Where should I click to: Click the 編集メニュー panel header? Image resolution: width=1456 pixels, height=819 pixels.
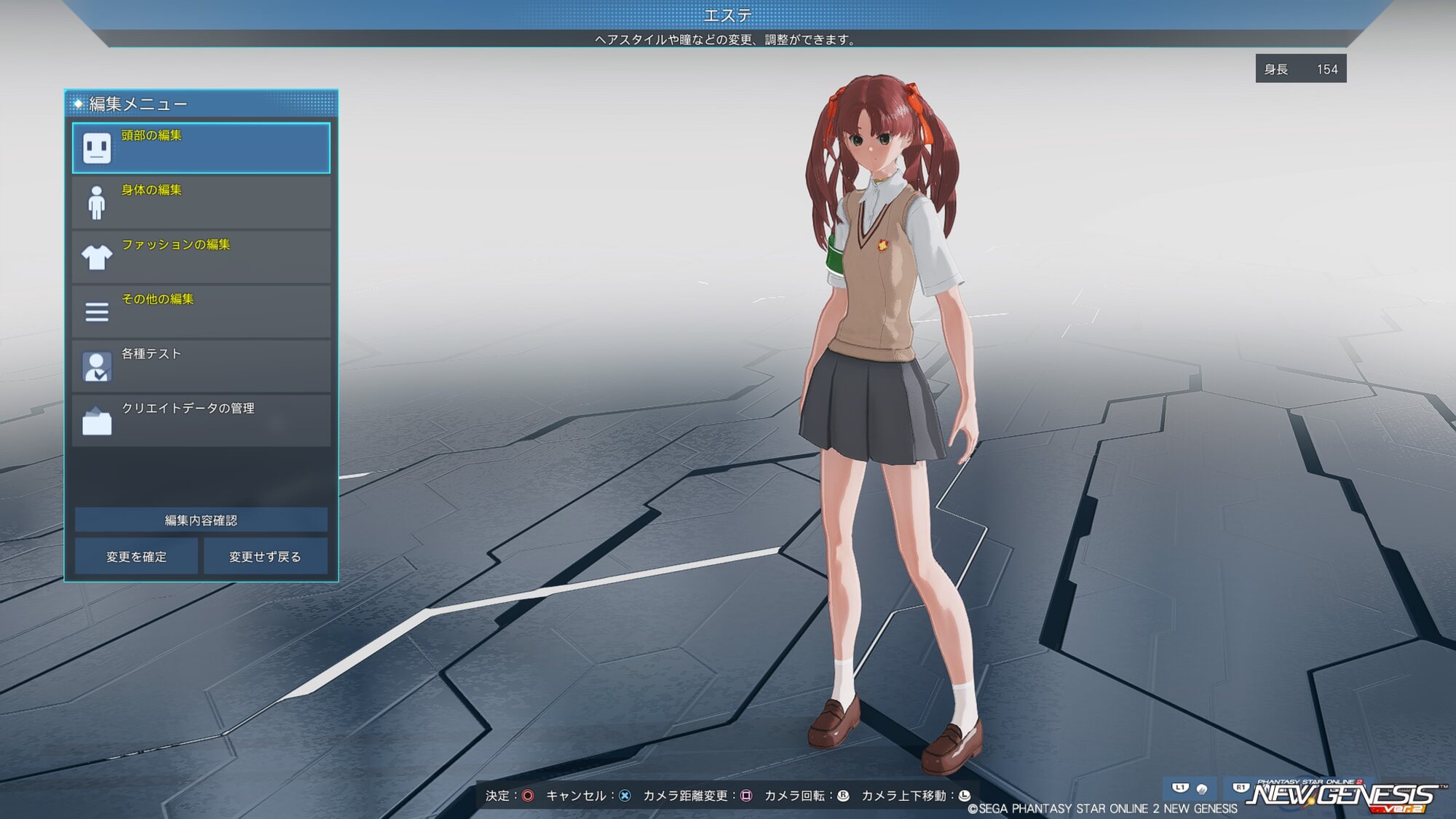click(201, 104)
